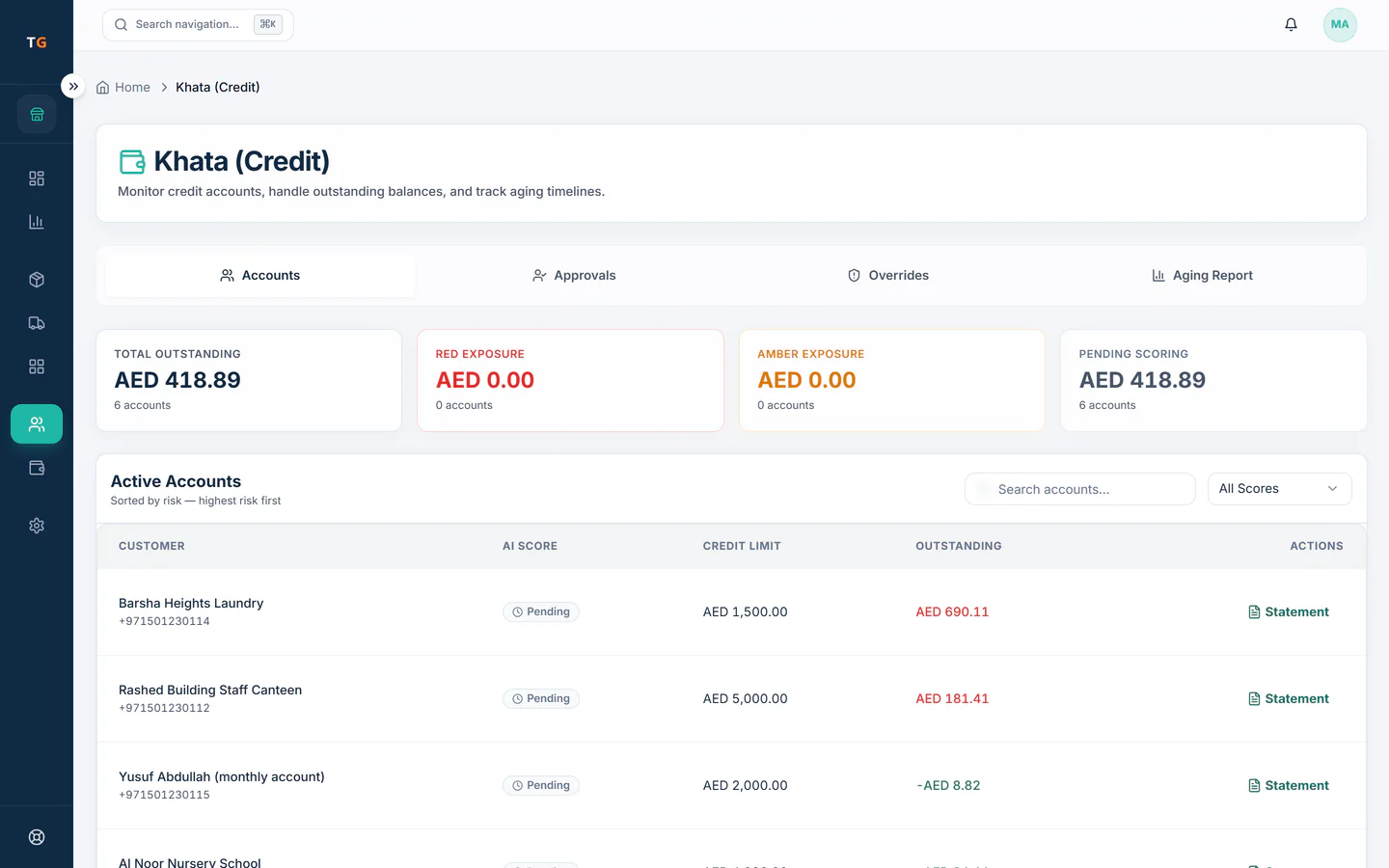
Task: Click the Pending badge for Rashed Building Staff Canteen
Action: click(x=541, y=699)
